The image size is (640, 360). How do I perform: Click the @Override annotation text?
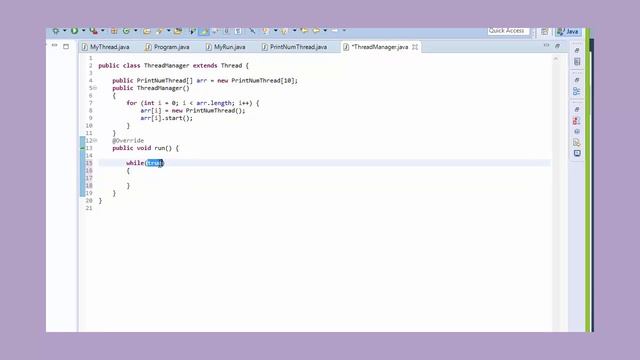[x=128, y=140]
